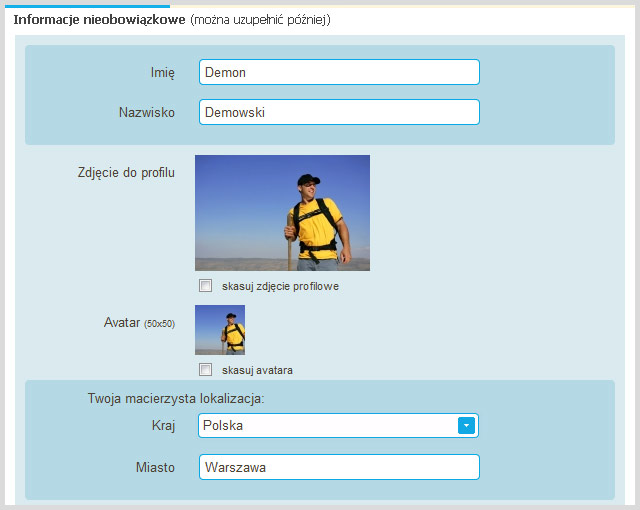This screenshot has width=640, height=510.
Task: Click the 'Nazwisko' field label
Action: coord(146,113)
